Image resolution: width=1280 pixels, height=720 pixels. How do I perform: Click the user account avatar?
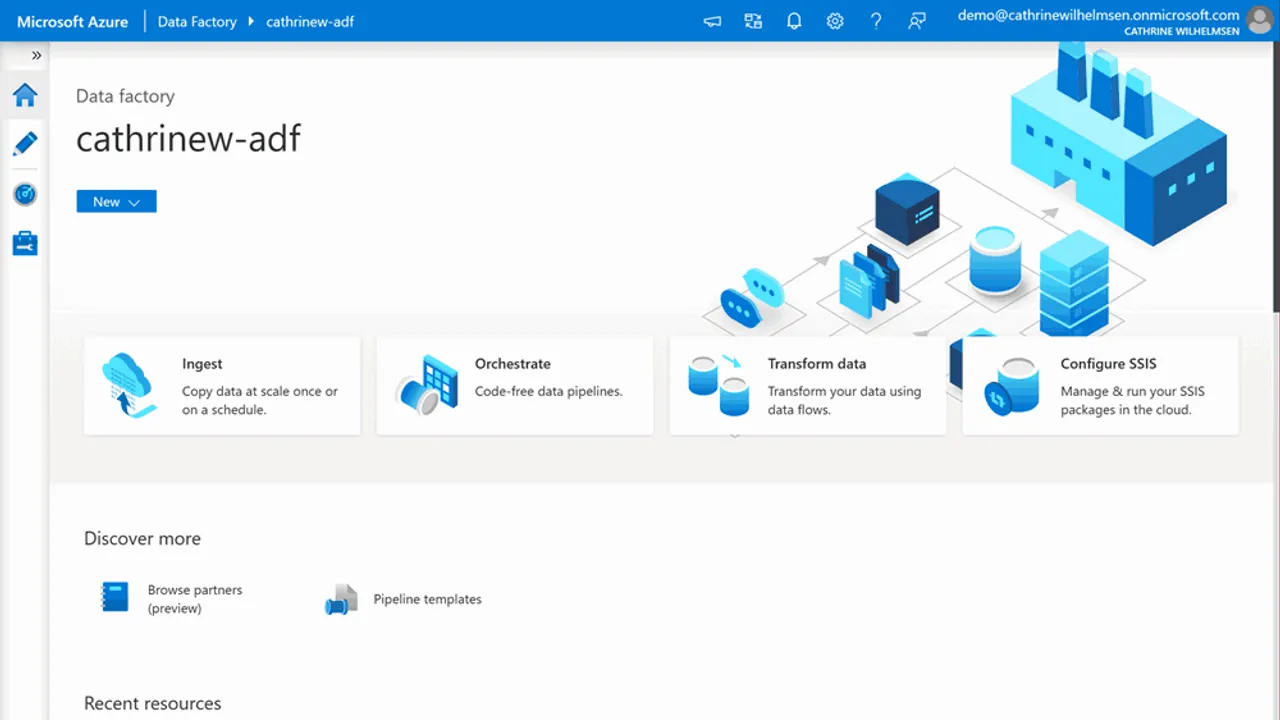pos(1259,21)
